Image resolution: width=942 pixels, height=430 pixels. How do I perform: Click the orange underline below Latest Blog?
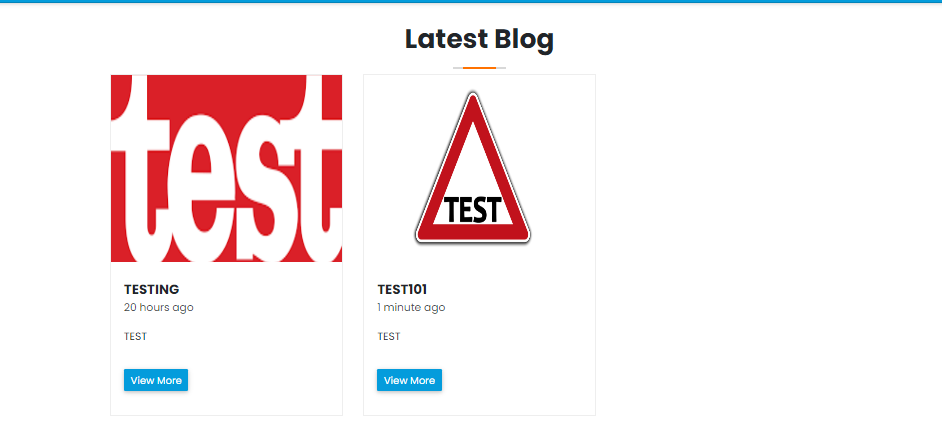point(479,68)
